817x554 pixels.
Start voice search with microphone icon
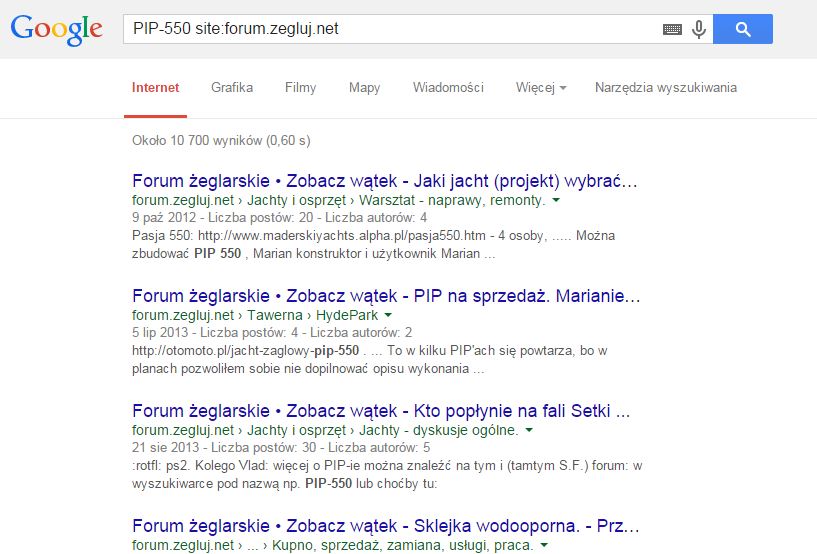pyautogui.click(x=699, y=30)
